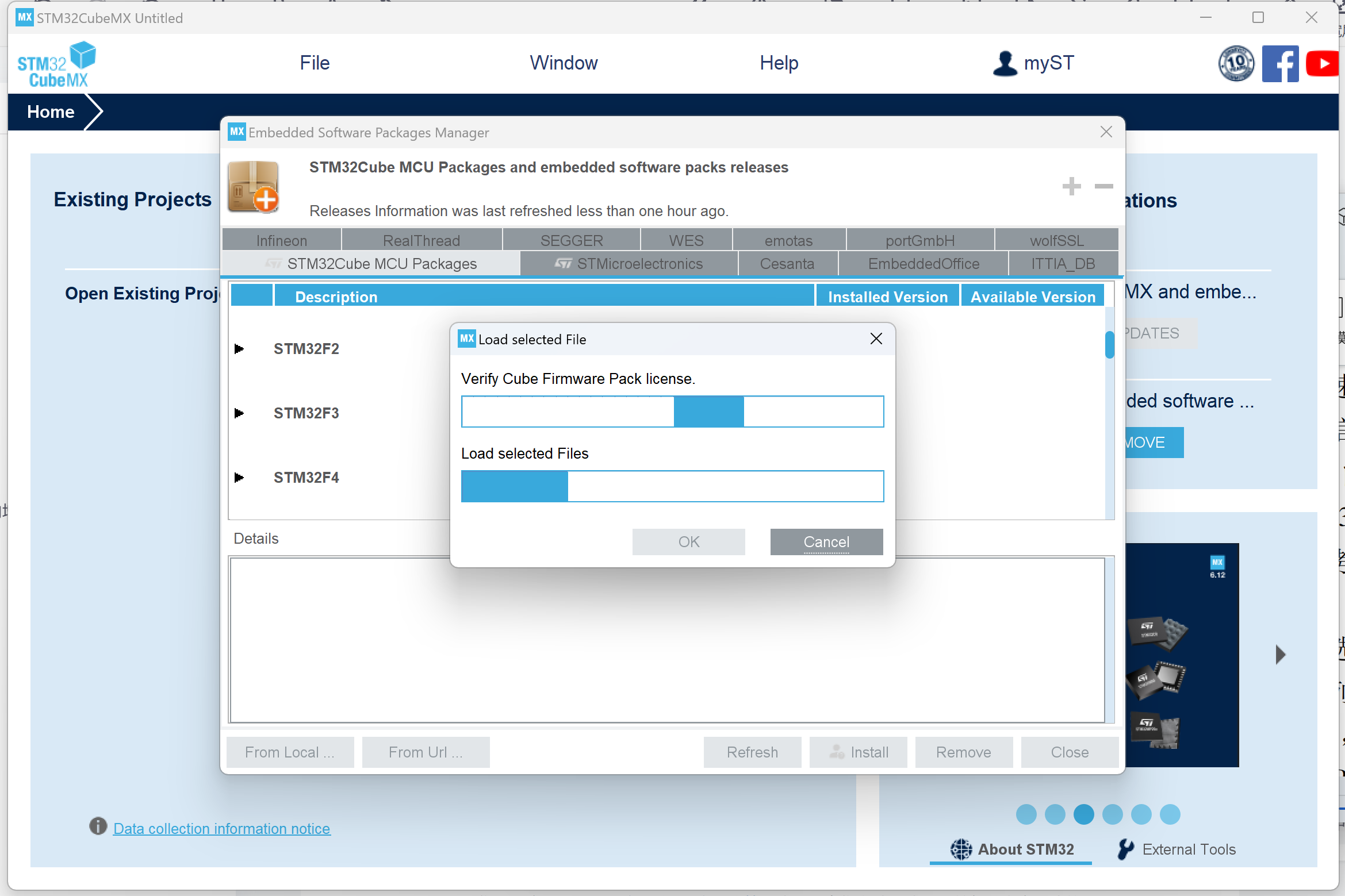Expand the STM32F2 package row

[x=239, y=349]
